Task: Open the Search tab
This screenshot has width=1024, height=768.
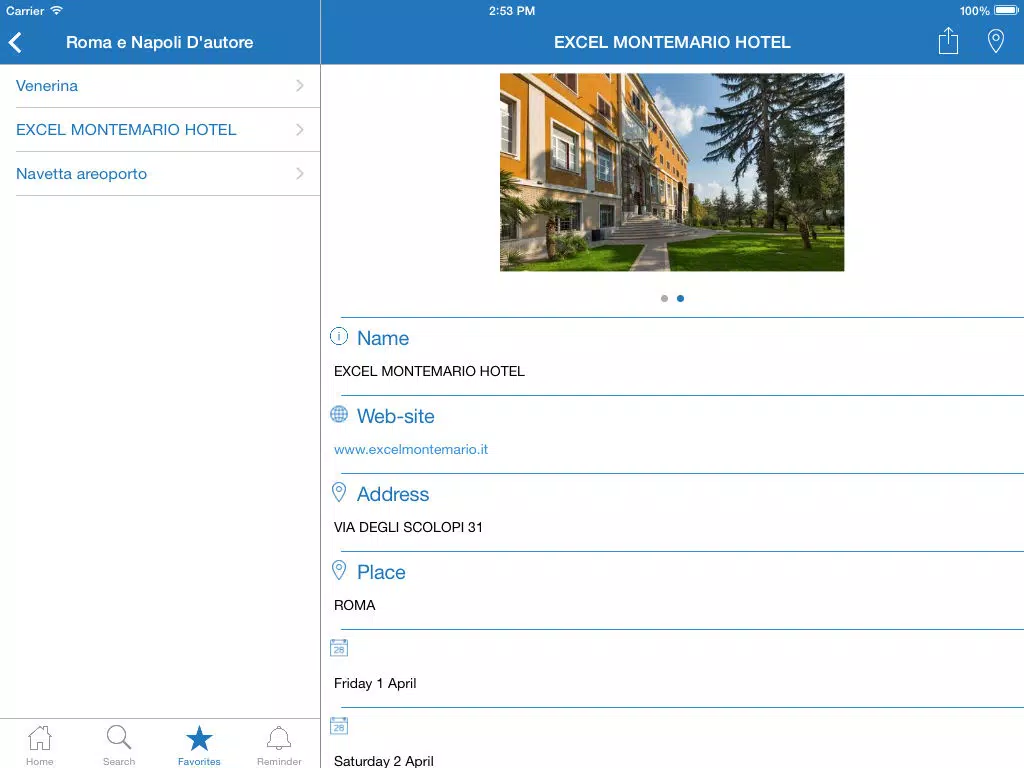Action: 119,745
